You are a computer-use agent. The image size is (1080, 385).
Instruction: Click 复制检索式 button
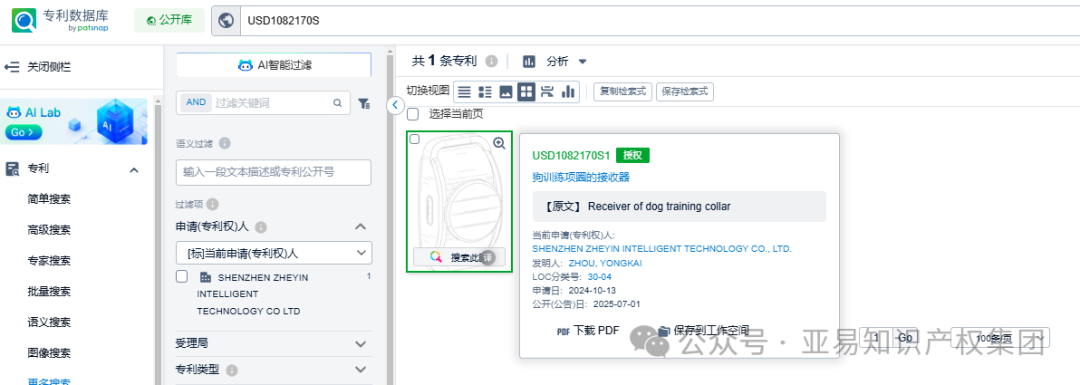(623, 92)
